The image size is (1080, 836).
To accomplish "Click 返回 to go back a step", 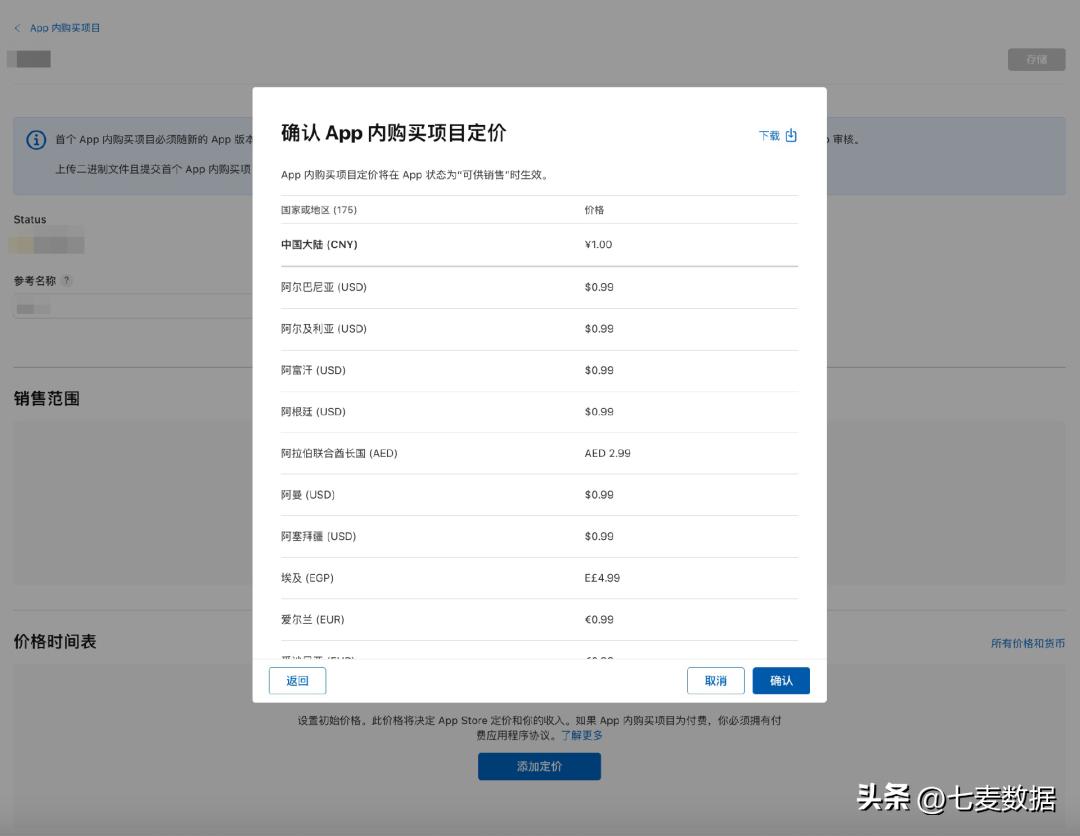I will pos(297,680).
